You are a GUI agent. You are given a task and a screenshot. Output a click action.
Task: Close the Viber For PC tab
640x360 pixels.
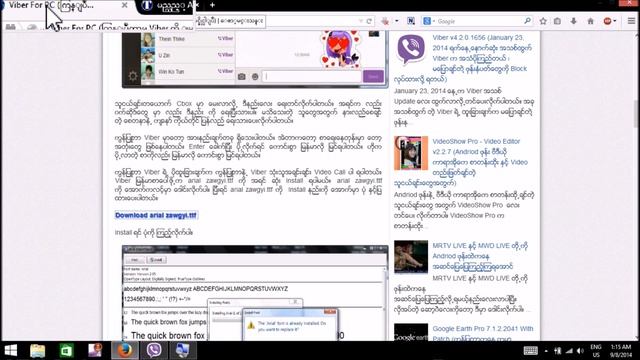coord(124,5)
